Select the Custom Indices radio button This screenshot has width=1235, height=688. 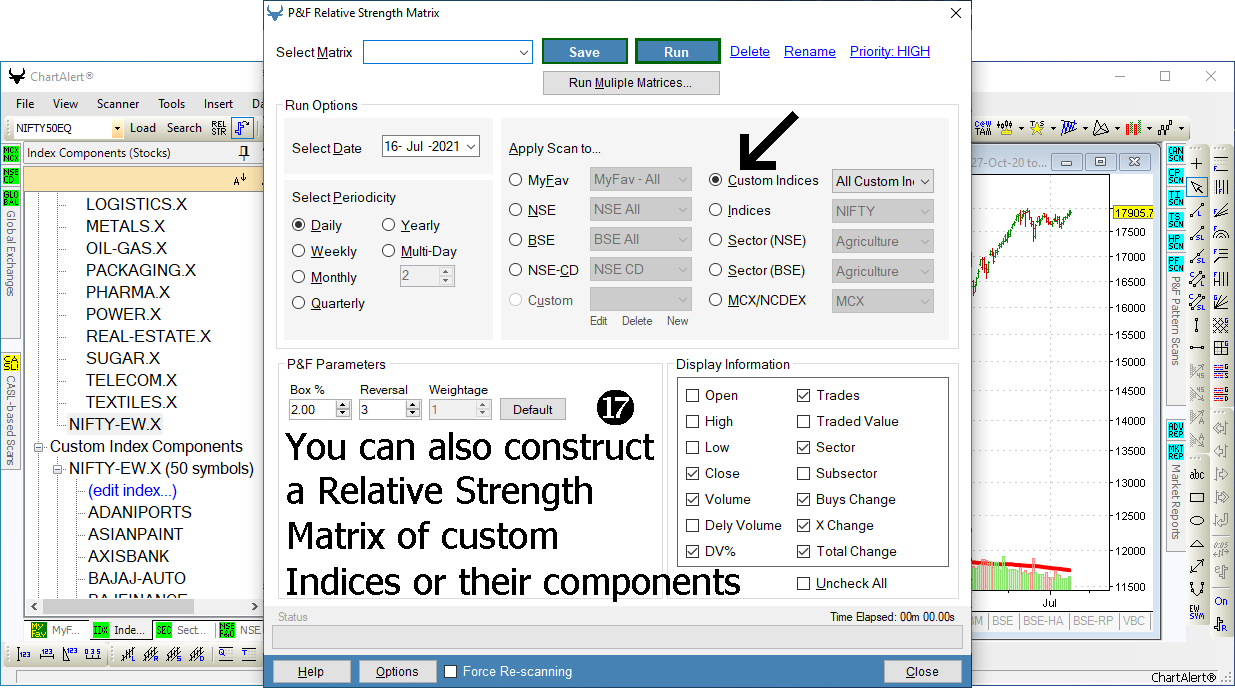click(x=715, y=180)
